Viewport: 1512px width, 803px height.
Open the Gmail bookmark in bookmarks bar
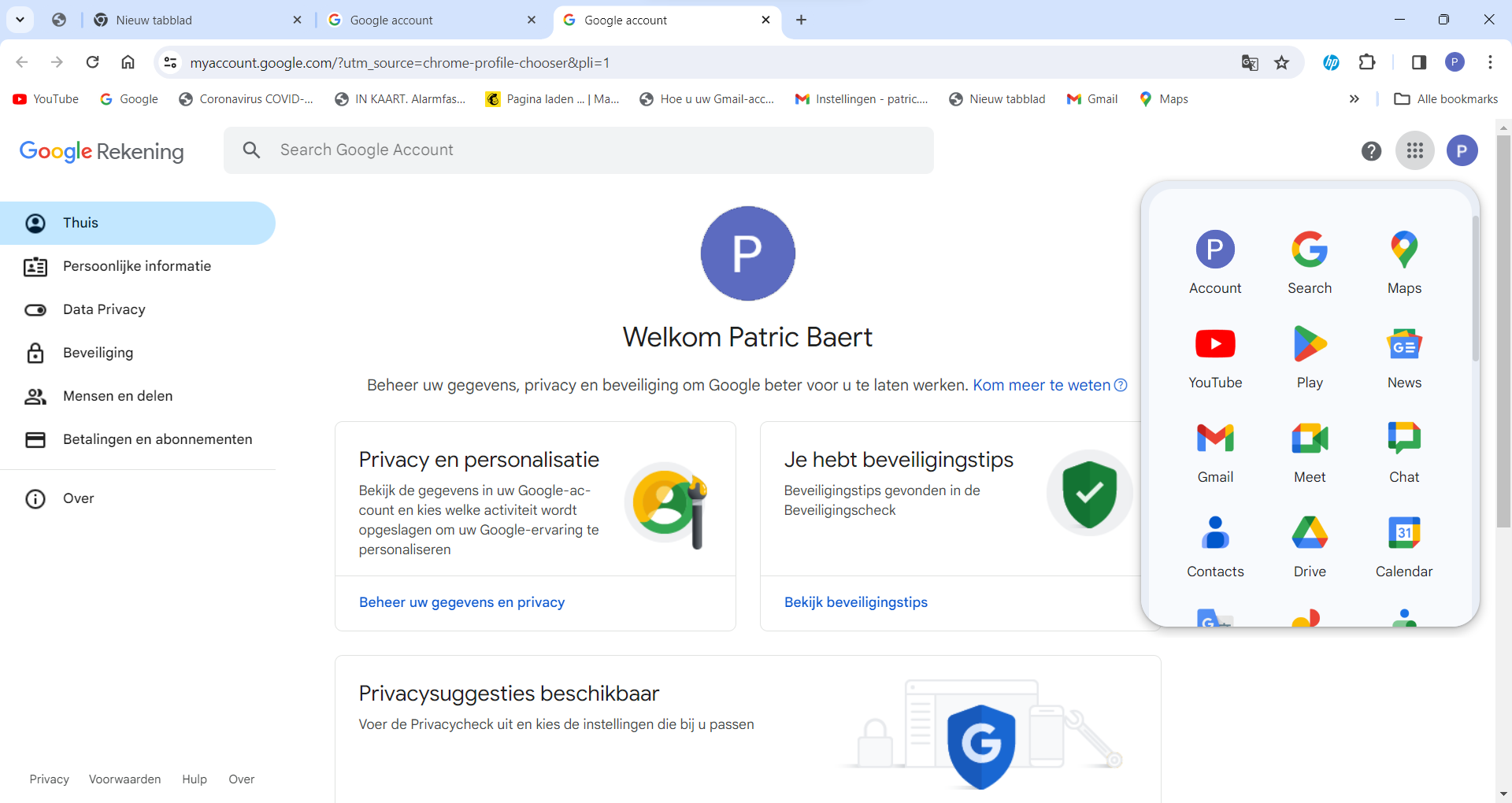click(x=1092, y=99)
